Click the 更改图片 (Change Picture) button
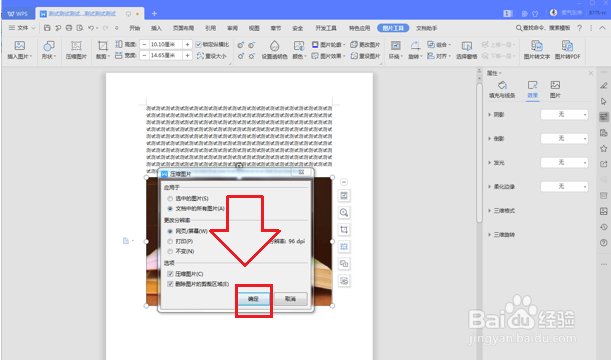This screenshot has width=611, height=360. click(365, 45)
